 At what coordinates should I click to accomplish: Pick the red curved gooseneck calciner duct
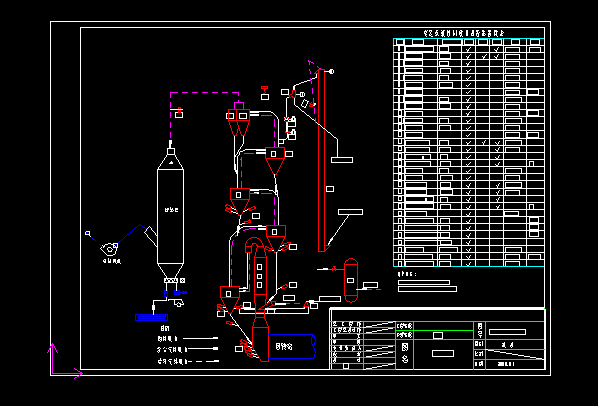[254, 246]
